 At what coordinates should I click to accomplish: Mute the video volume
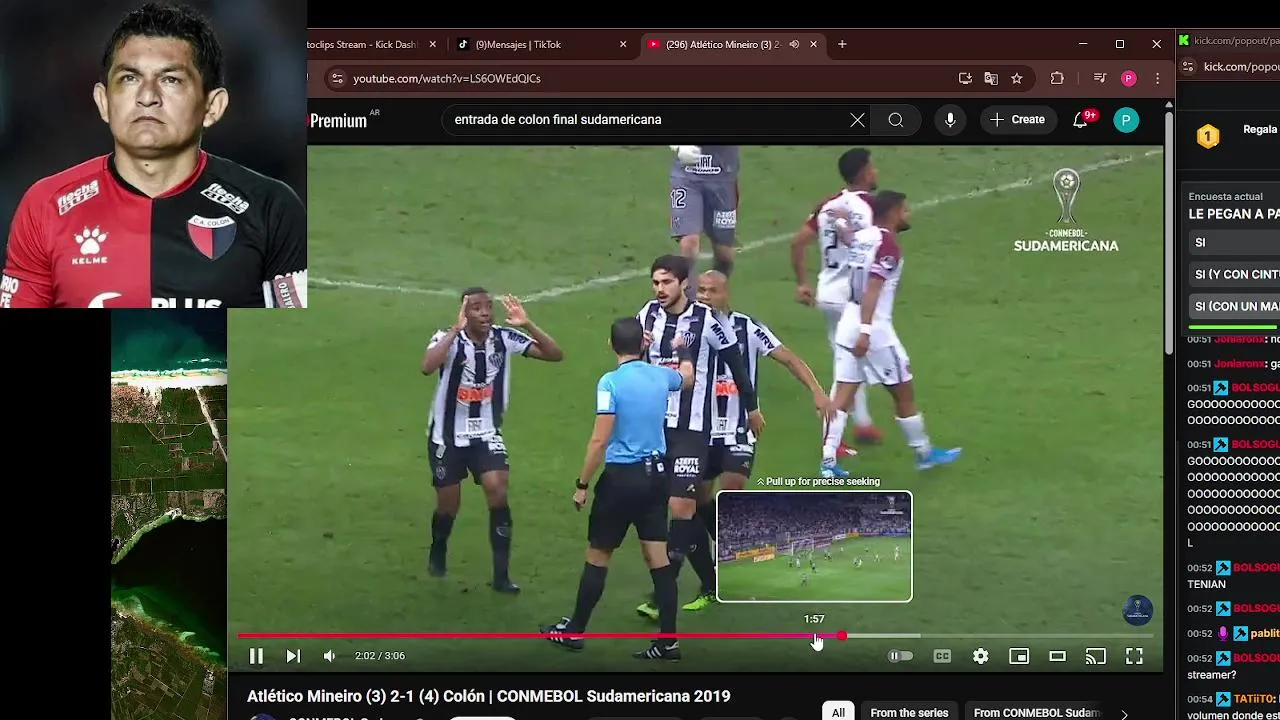point(330,656)
